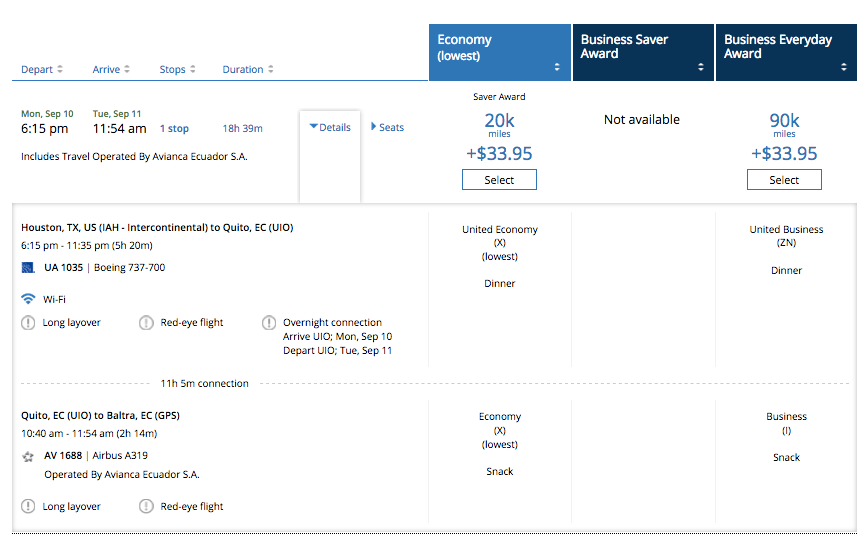Click the Overnight connection warning icon

tap(269, 323)
